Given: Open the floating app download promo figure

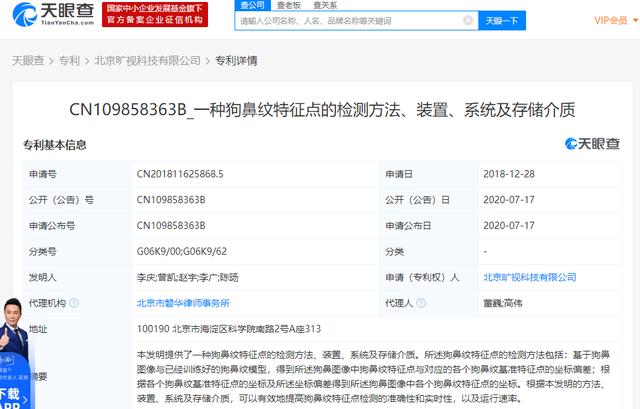Looking at the screenshot, I should [x=18, y=340].
